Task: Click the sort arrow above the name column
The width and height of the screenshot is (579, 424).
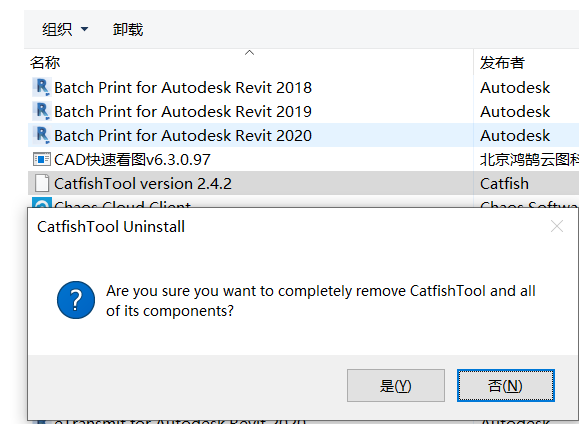Action: tap(250, 53)
